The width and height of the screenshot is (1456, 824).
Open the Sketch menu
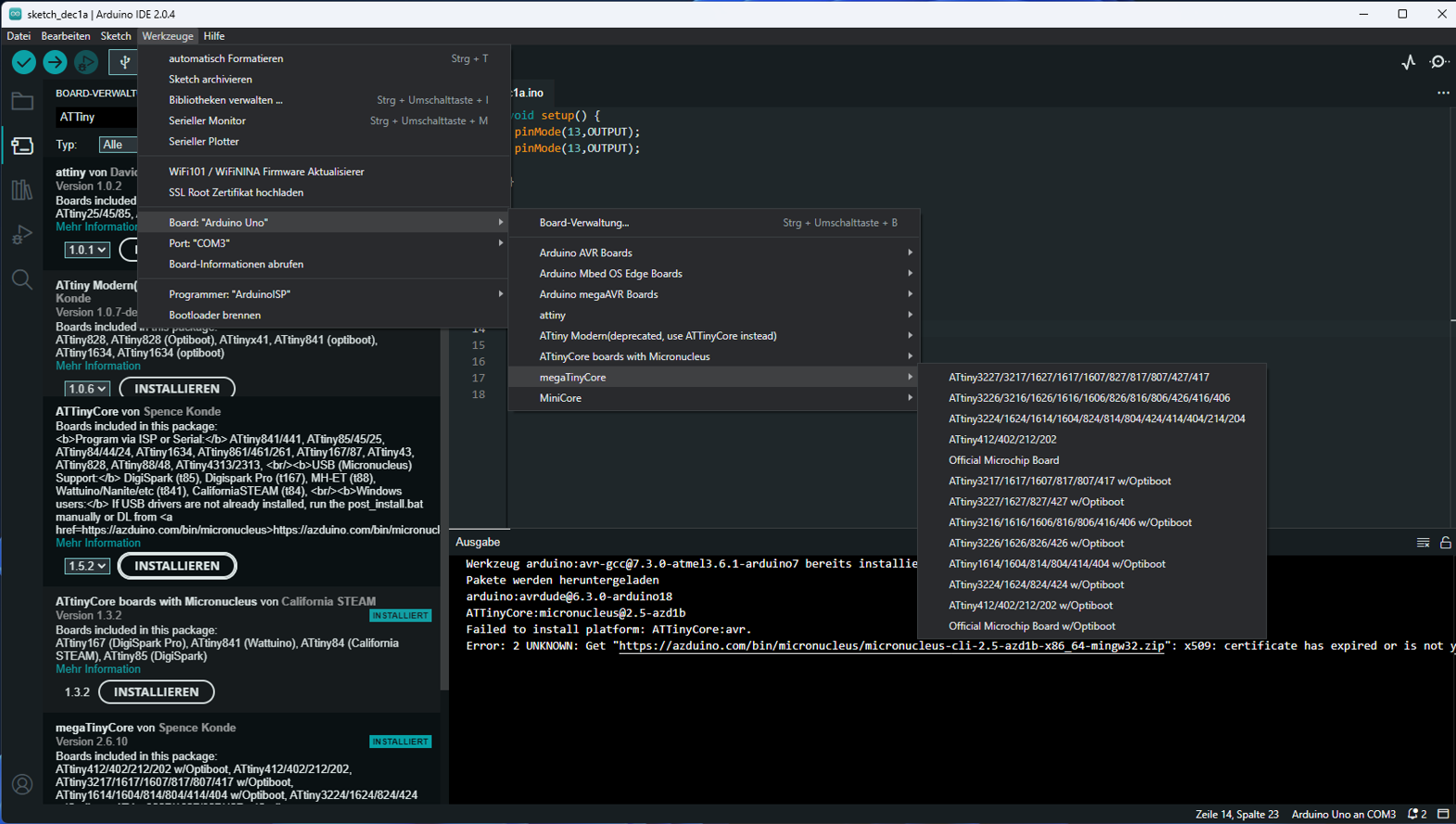pyautogui.click(x=116, y=36)
